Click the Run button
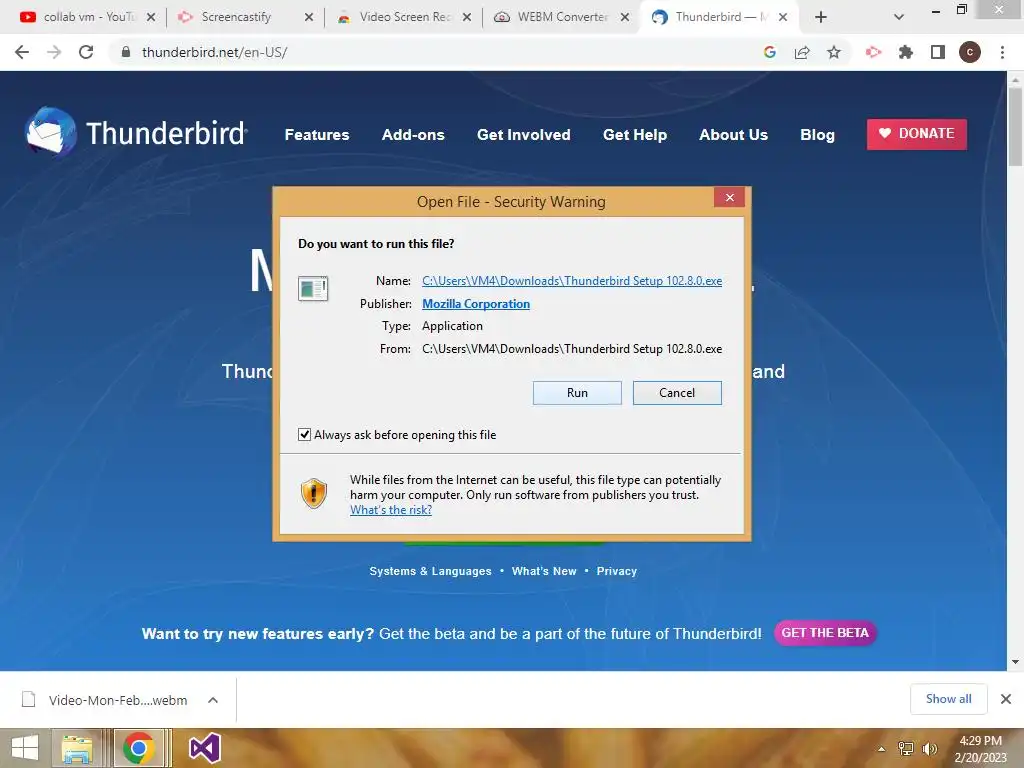The height and width of the screenshot is (768, 1024). 577,392
